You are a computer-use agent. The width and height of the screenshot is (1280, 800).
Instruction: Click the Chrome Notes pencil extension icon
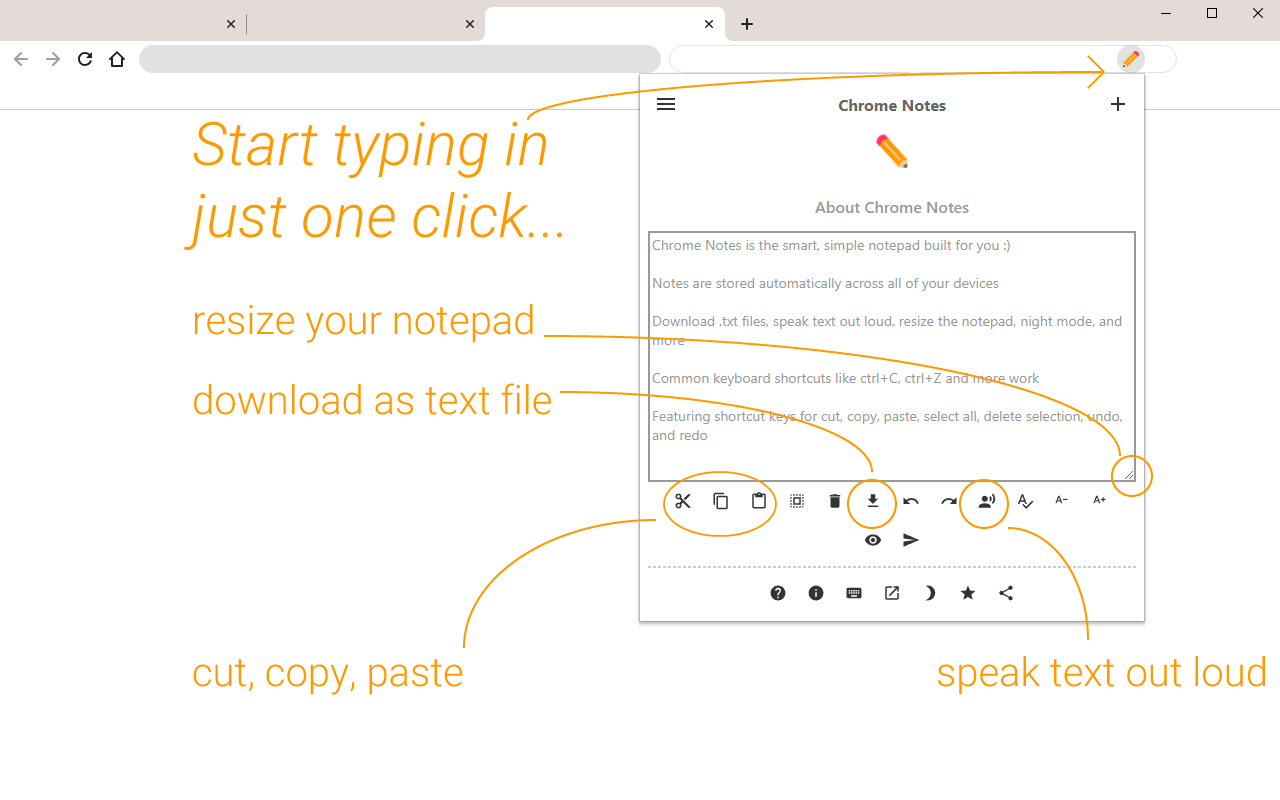pyautogui.click(x=1131, y=59)
